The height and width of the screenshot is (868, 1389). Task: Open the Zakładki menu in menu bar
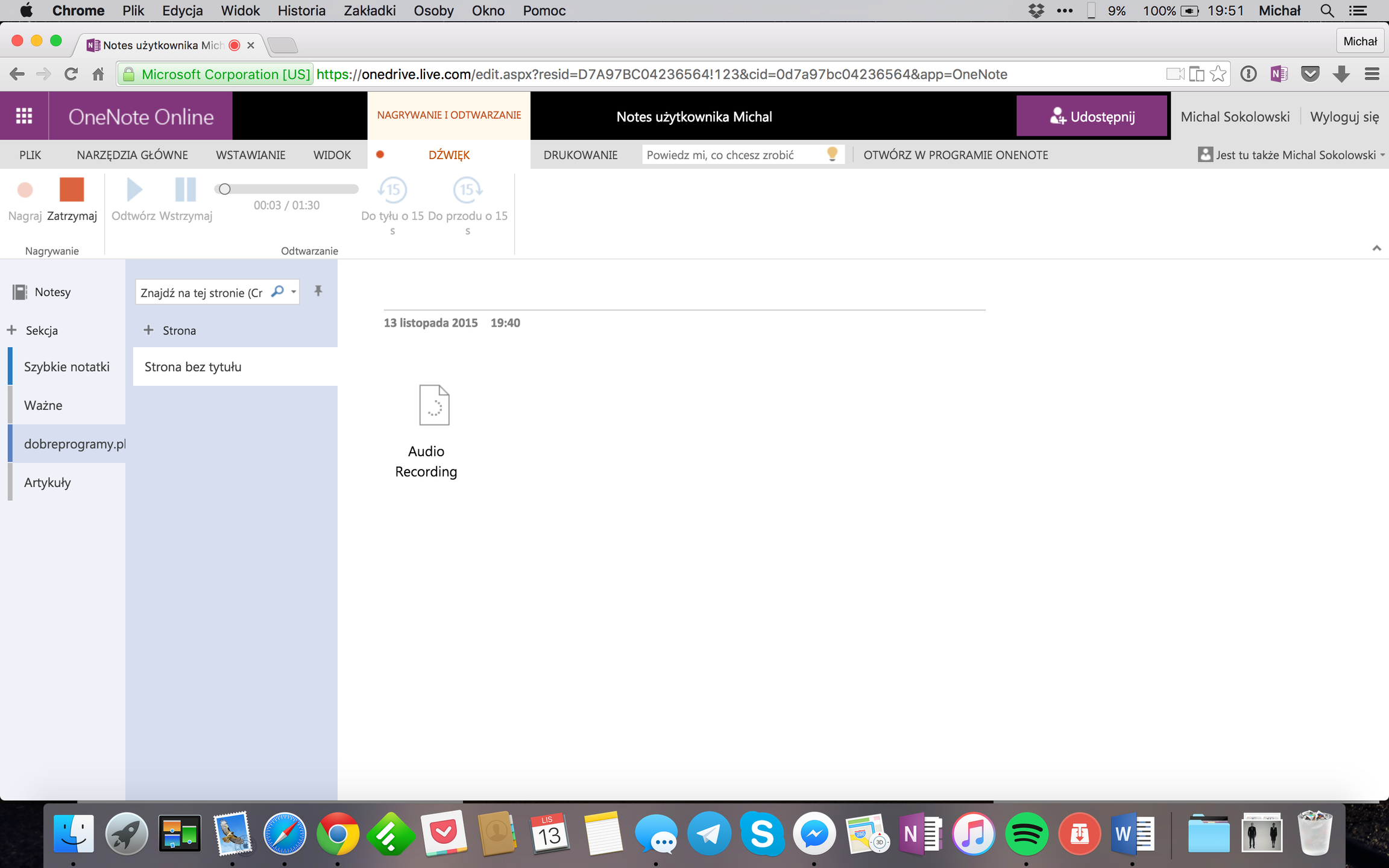369,10
